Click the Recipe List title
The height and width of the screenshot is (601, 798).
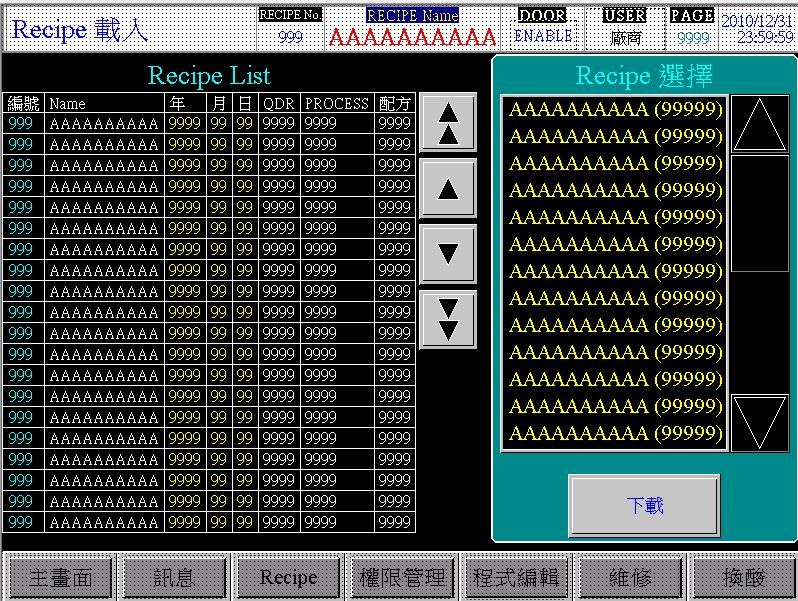(209, 76)
